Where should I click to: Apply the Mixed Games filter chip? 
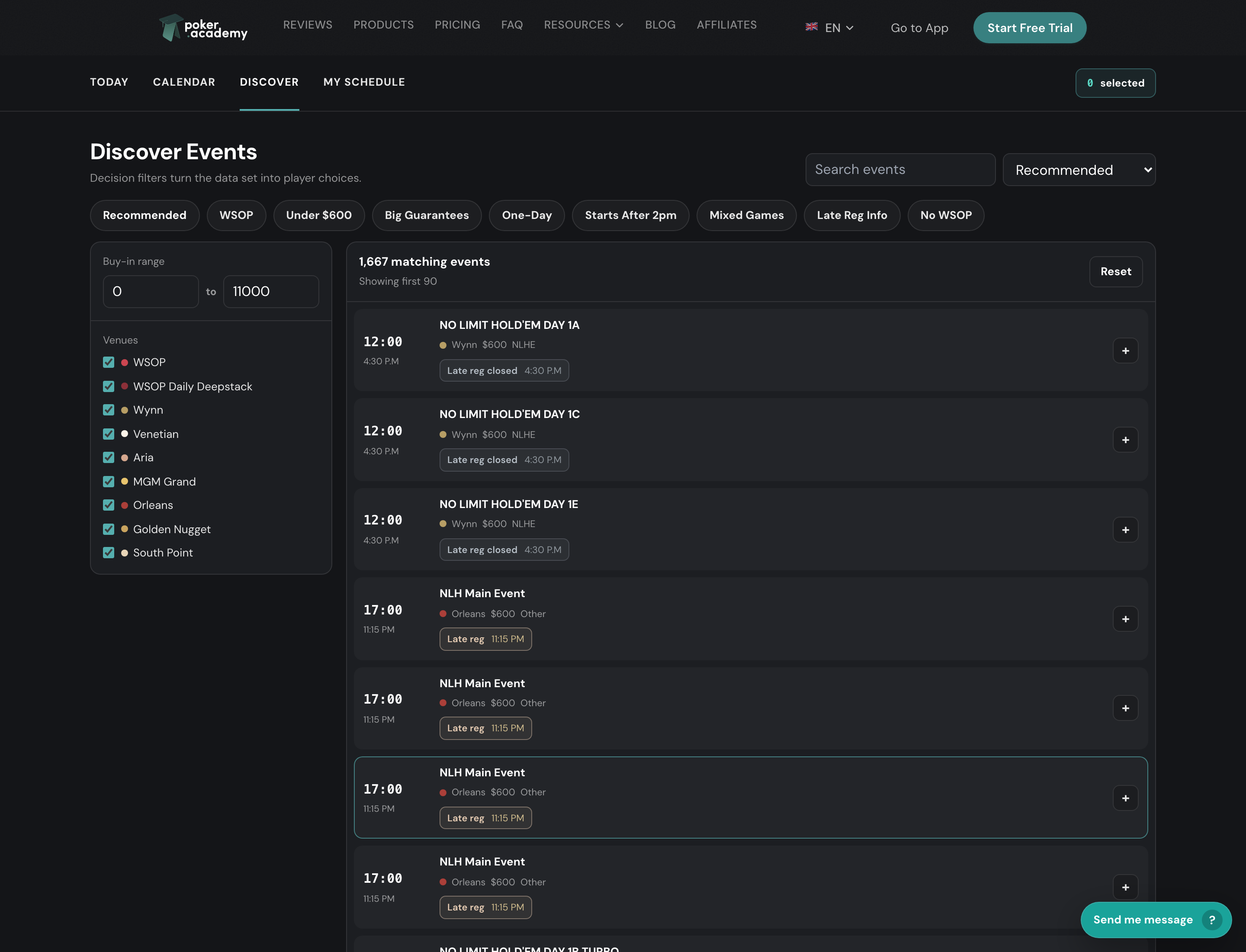click(747, 215)
